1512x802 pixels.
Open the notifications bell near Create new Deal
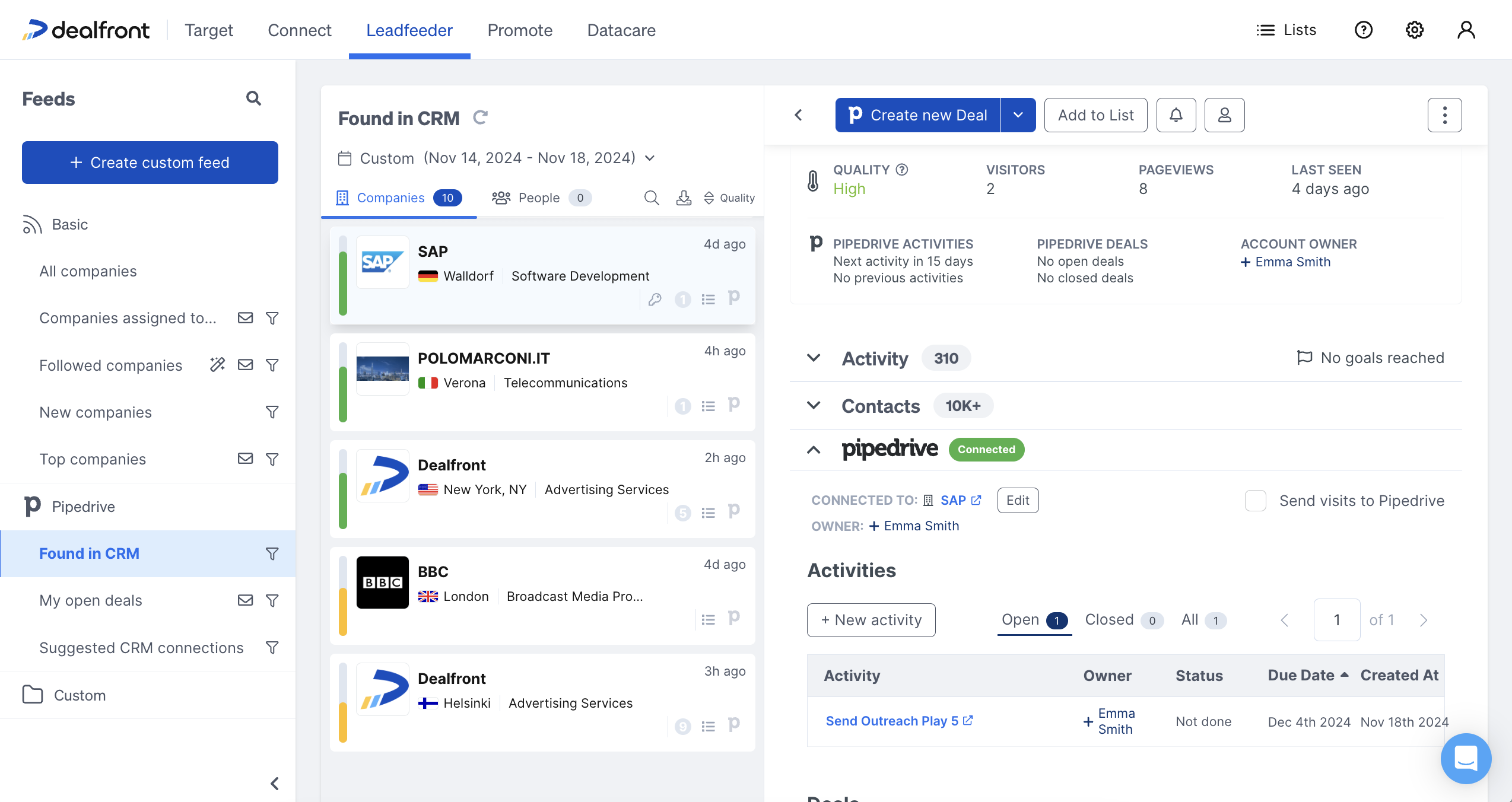tap(1176, 114)
